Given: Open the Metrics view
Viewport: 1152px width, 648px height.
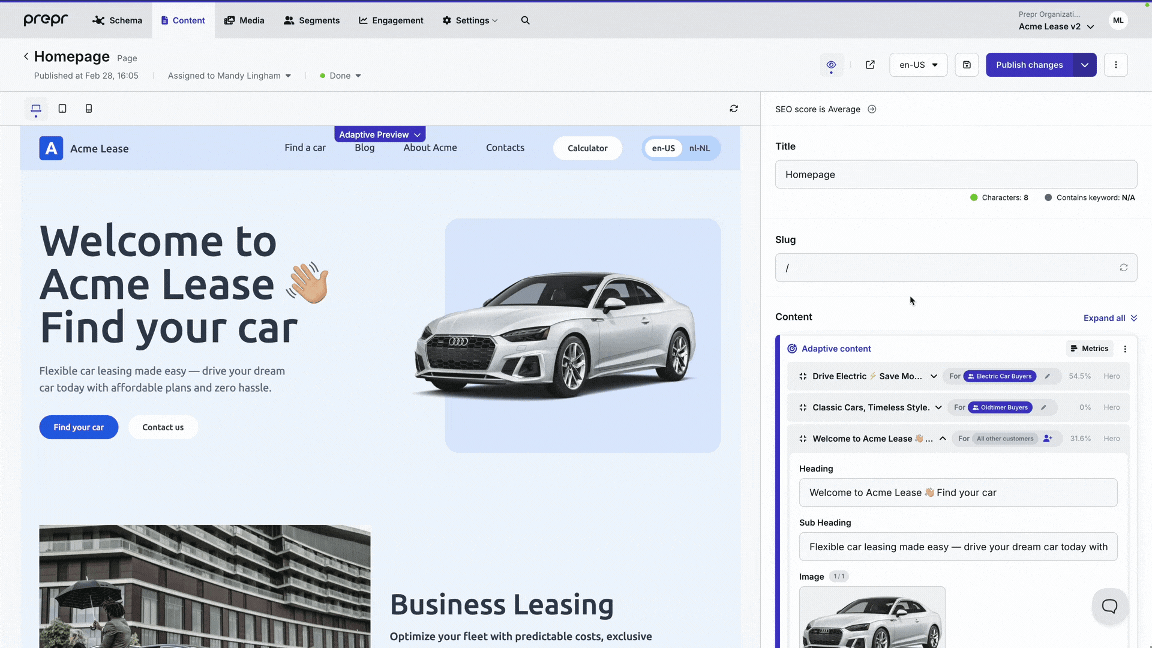Looking at the screenshot, I should coord(1090,349).
